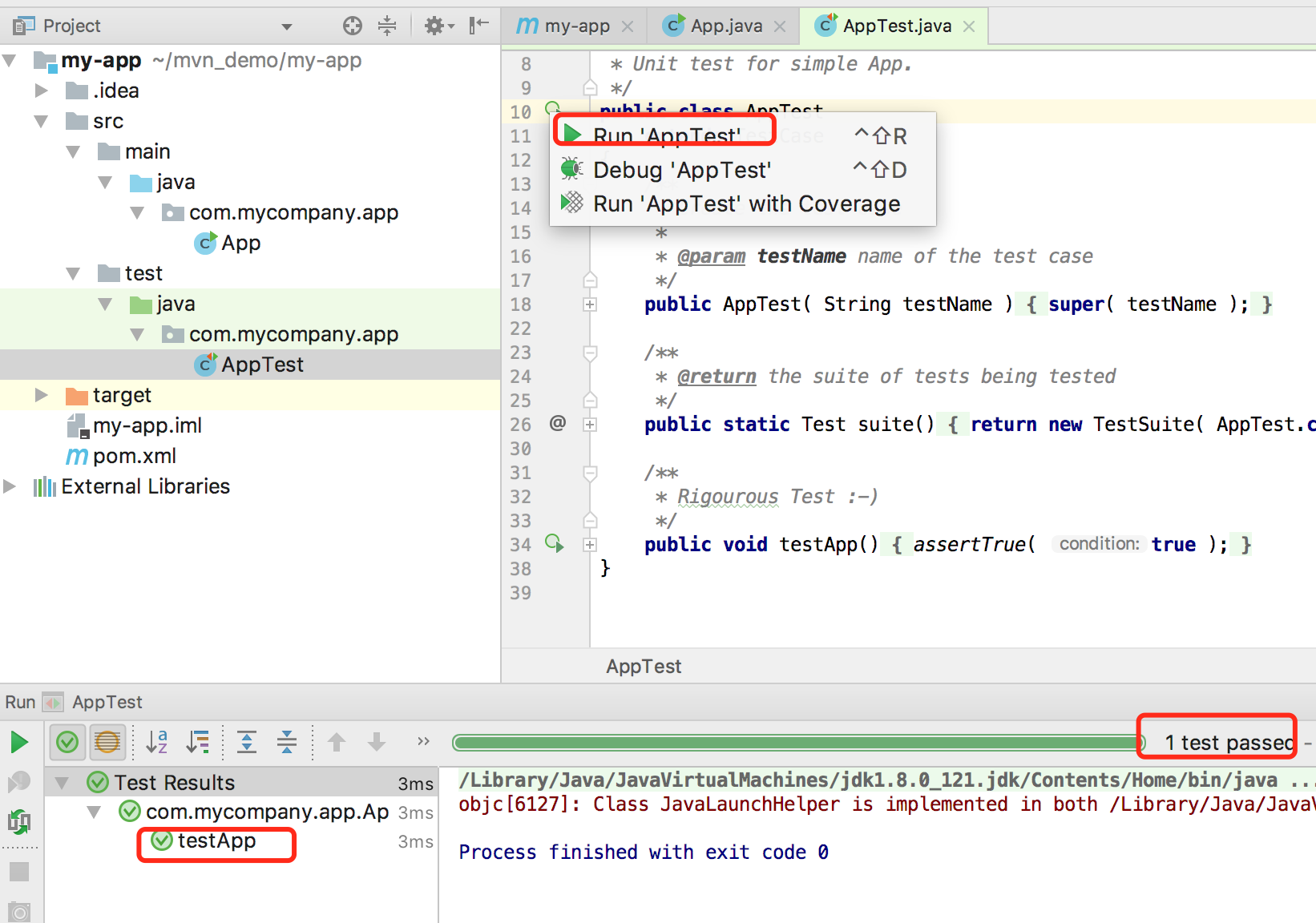Choose Debug 'AppTest' from popup menu
This screenshot has width=1316, height=923.
click(743, 170)
